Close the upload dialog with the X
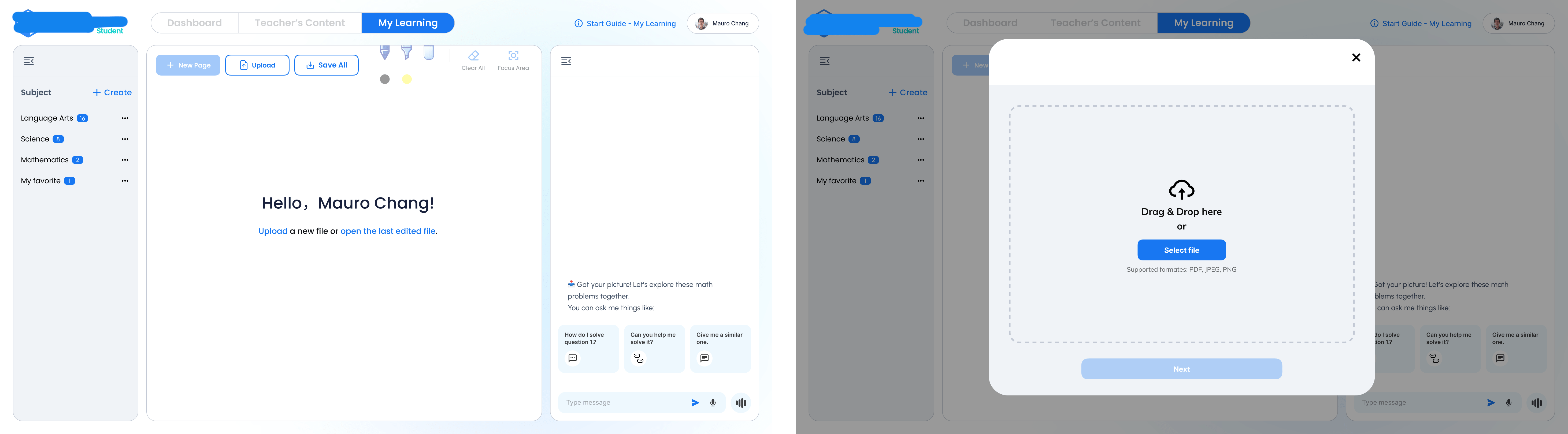 (x=1356, y=57)
